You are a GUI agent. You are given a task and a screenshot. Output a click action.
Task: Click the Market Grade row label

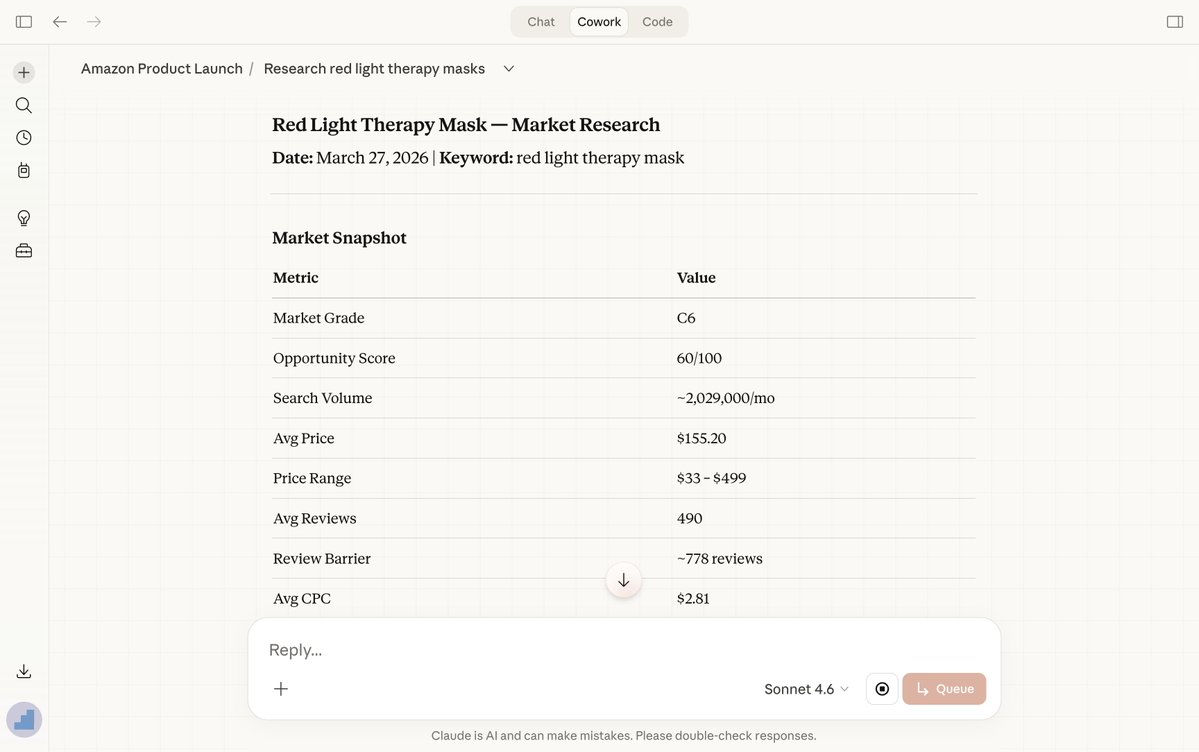pos(318,318)
